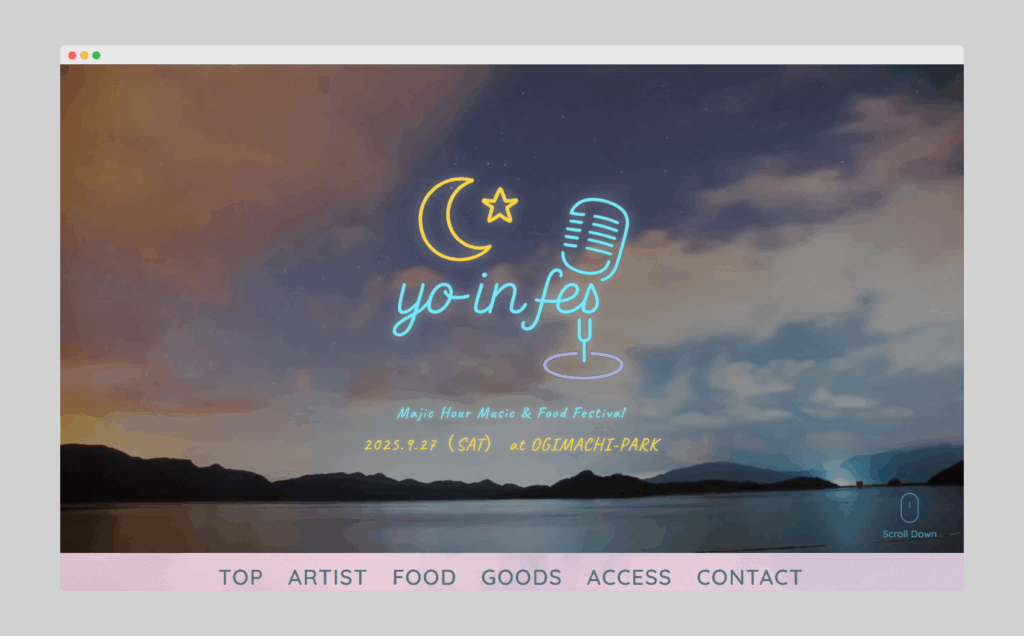
Task: Click the 2025.9.27 (SAT) date text
Action: click(428, 445)
